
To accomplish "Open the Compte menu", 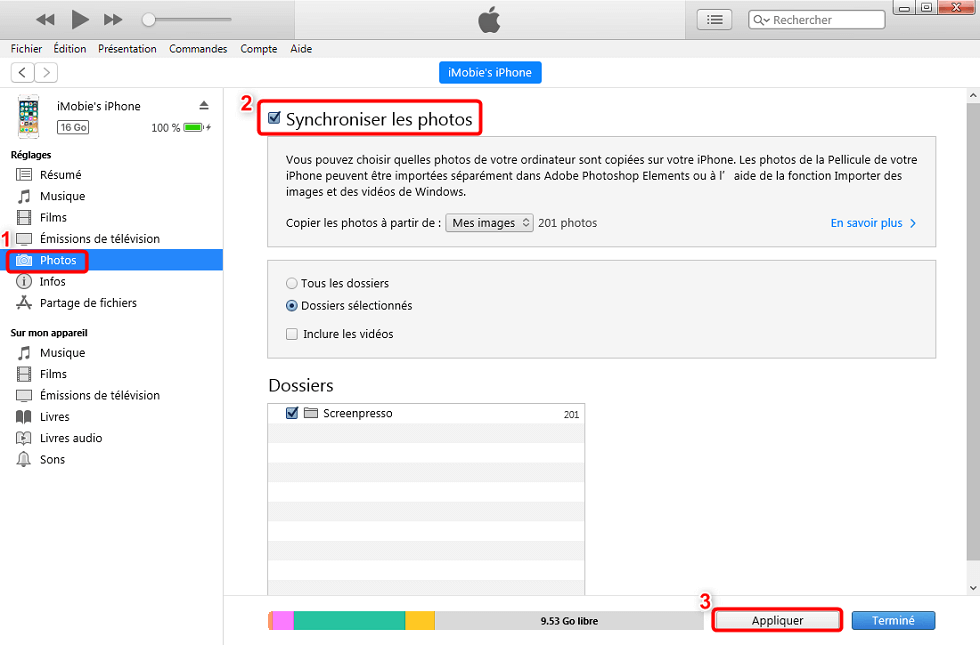I will (x=259, y=49).
